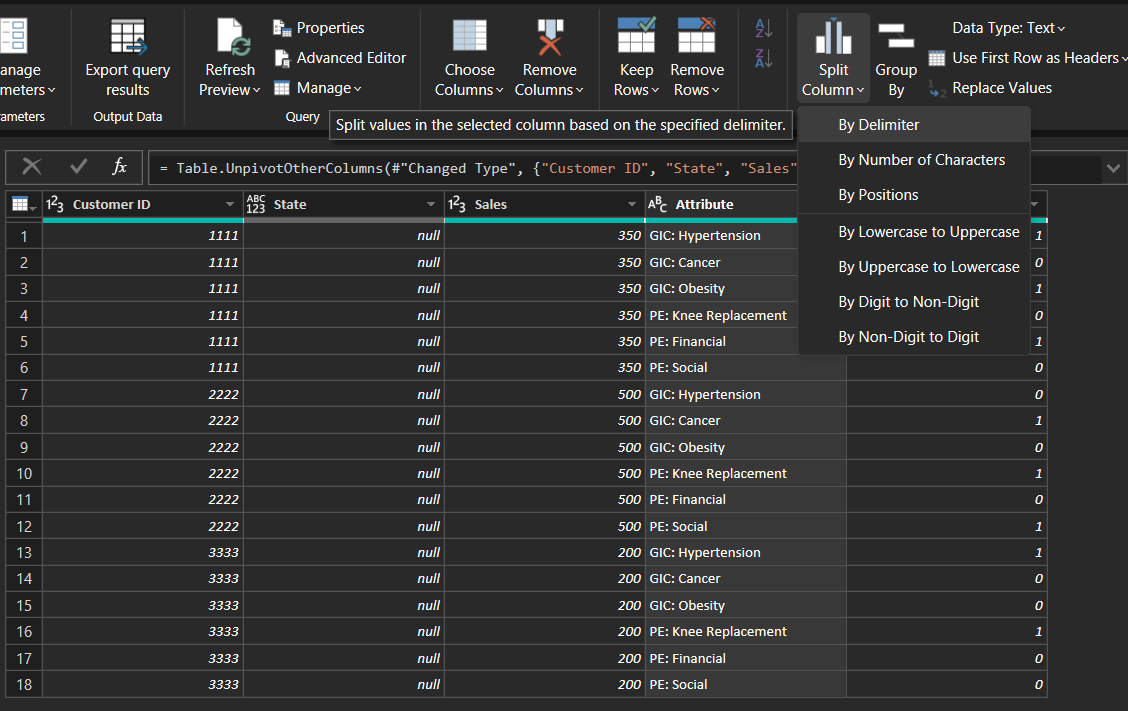Open the State column filter dropdown
Viewport: 1128px width, 711px height.
coord(431,204)
